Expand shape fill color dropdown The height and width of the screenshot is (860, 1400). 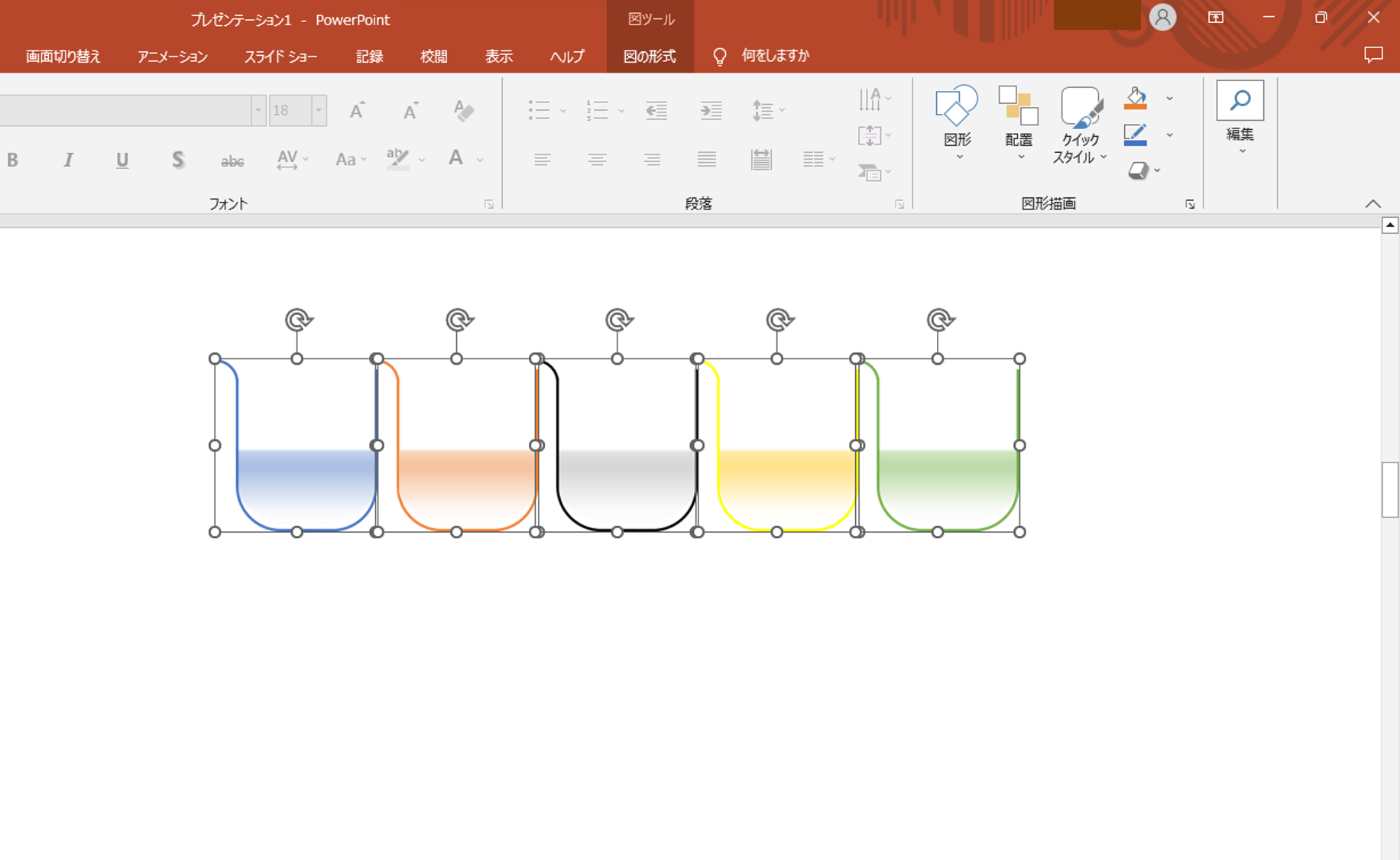pos(1169,99)
